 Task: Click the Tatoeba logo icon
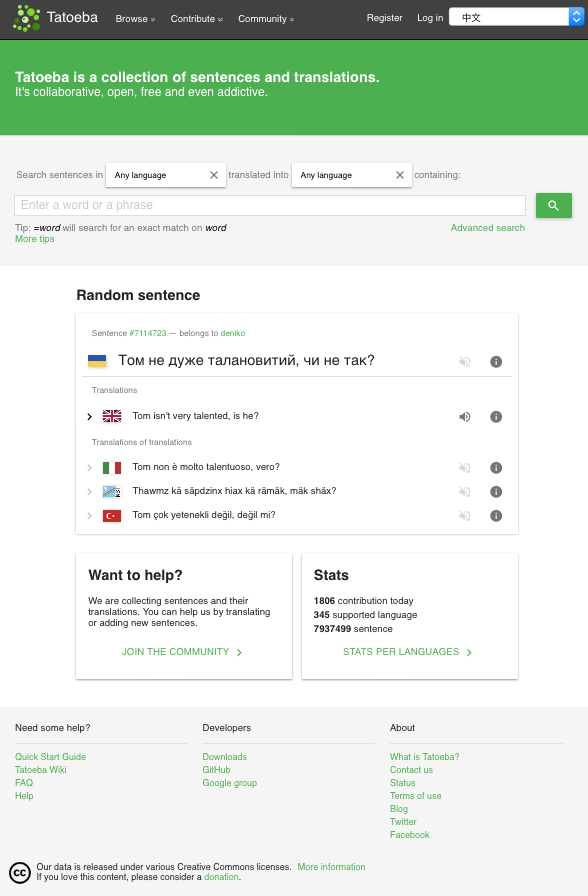[26, 18]
